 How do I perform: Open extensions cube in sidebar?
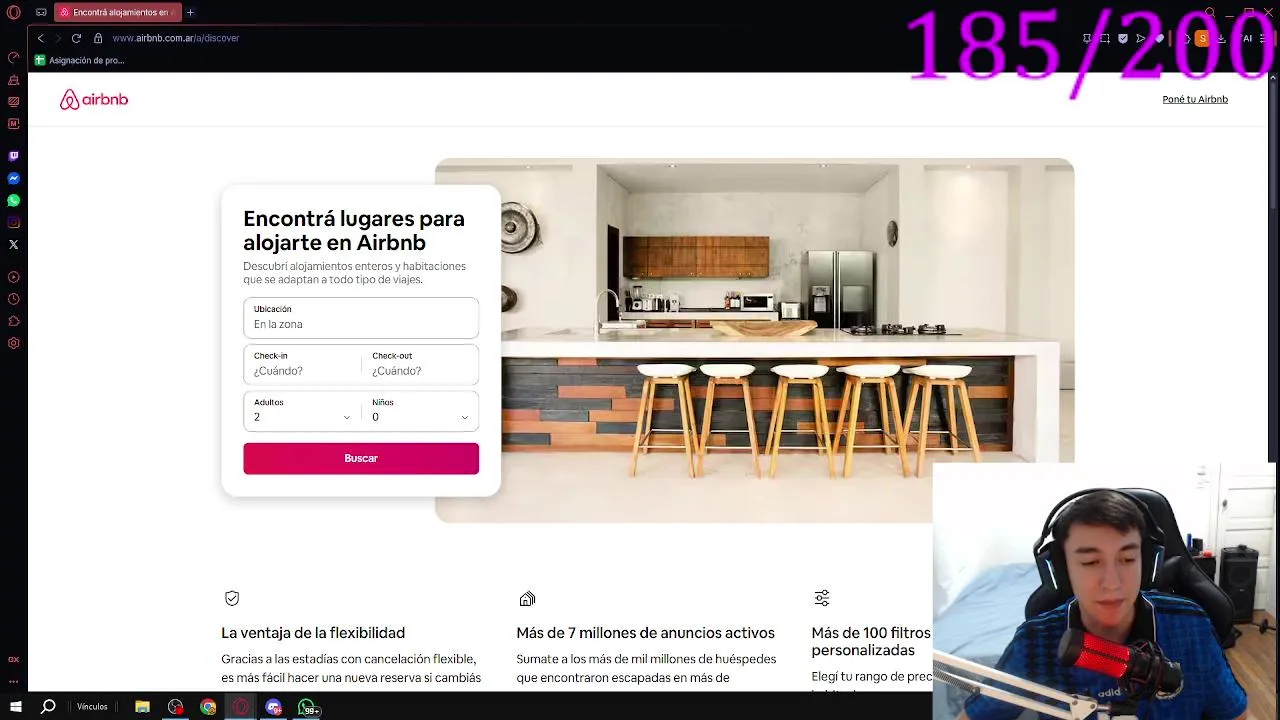click(14, 321)
